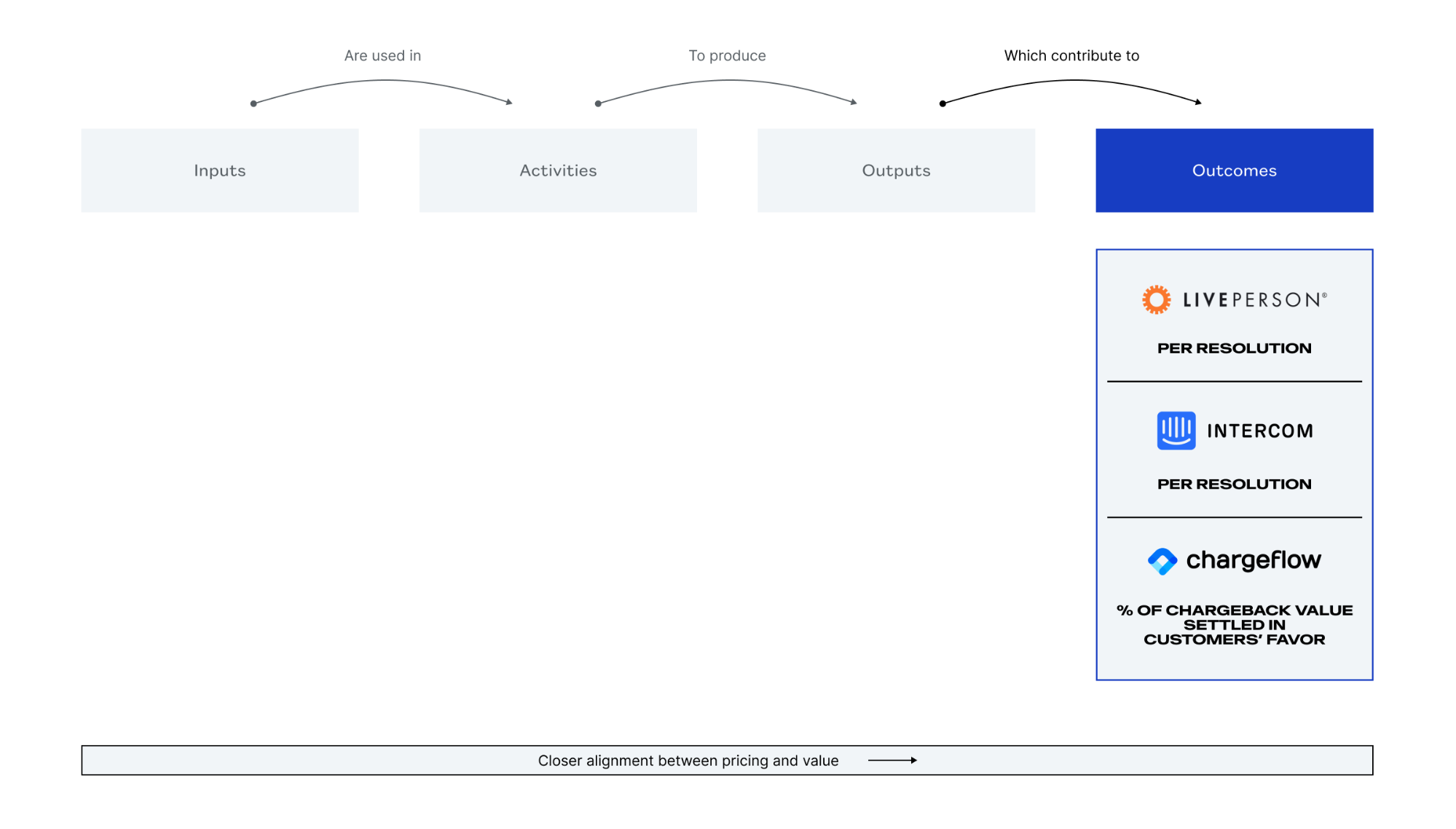Click the Inputs process box
This screenshot has width=1456, height=829.
(x=219, y=170)
